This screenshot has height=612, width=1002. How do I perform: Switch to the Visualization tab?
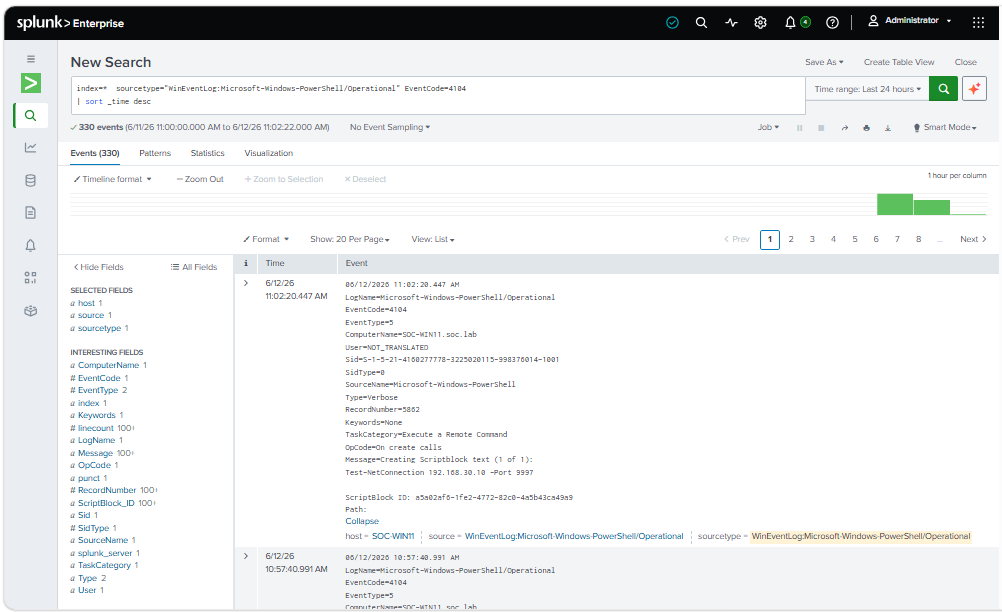click(268, 153)
